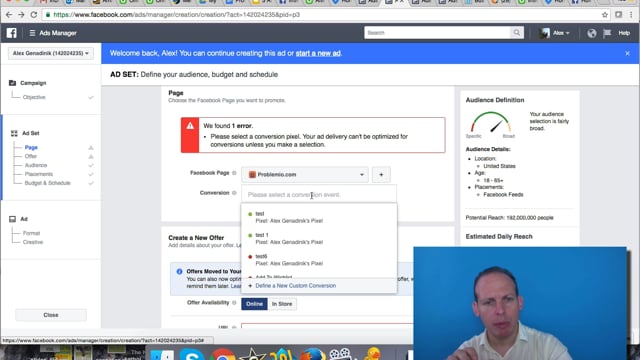
Task: Click info icon beside Conversion label
Action: (234, 193)
